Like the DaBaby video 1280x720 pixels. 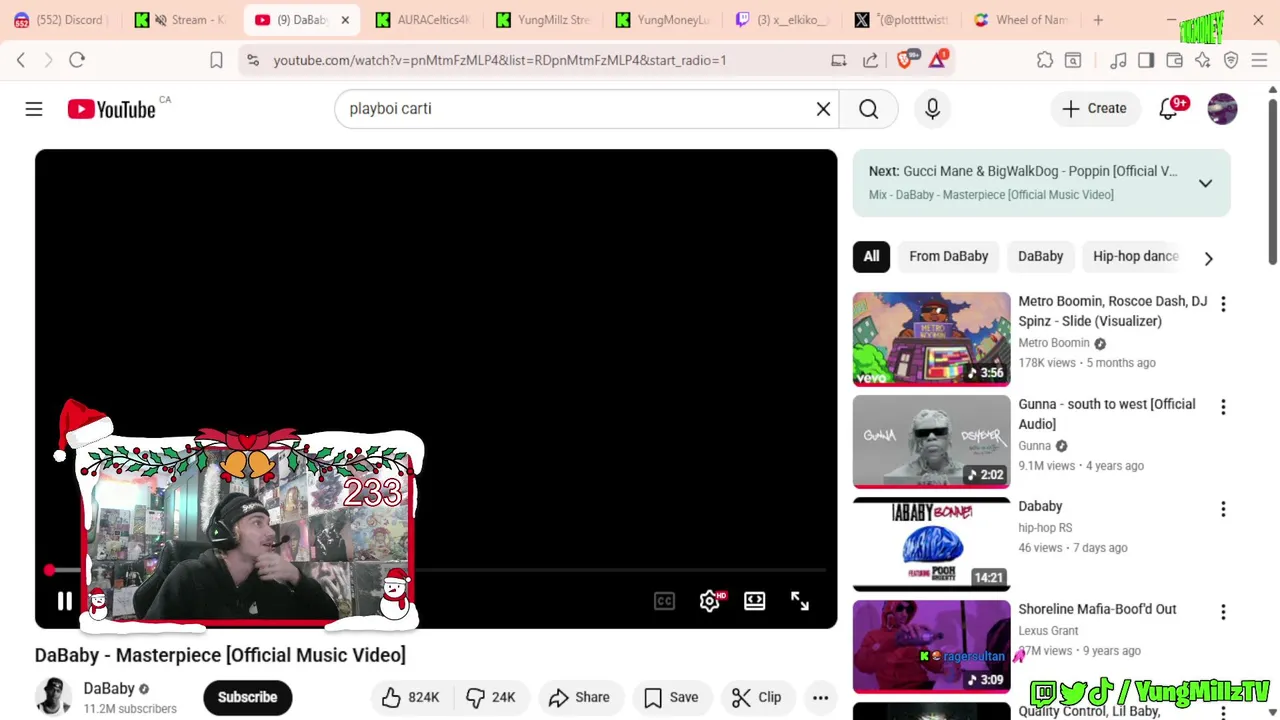pyautogui.click(x=412, y=697)
